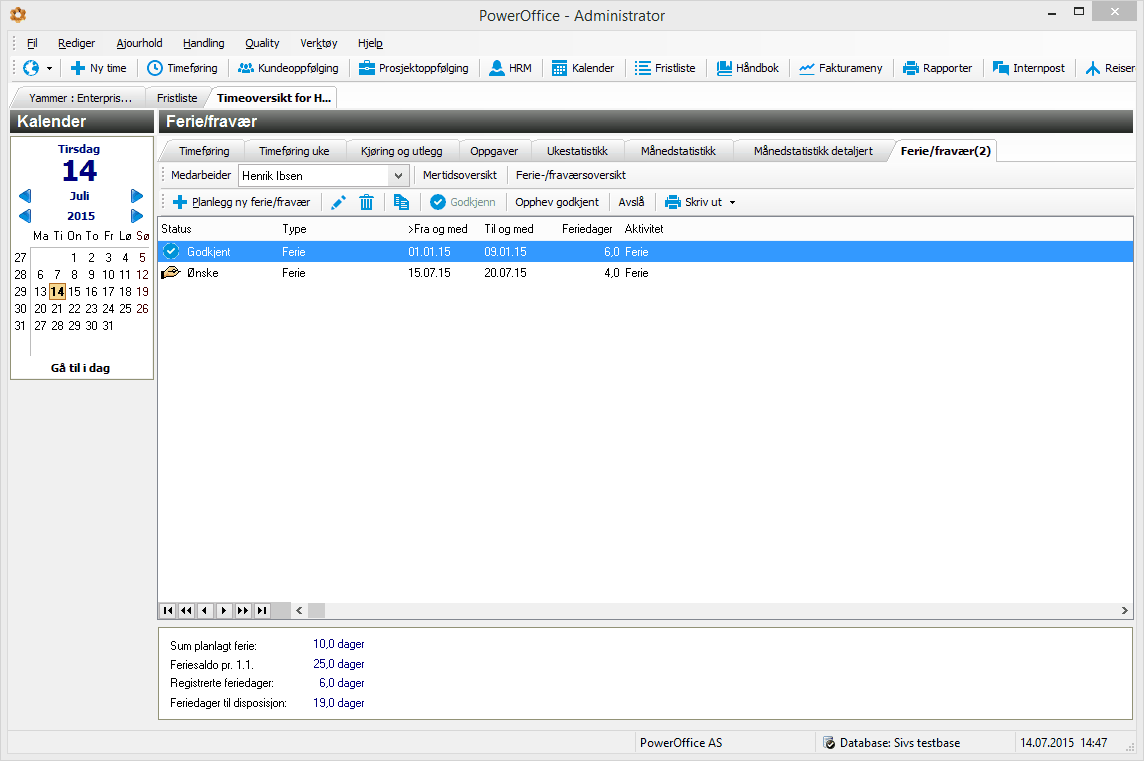Switch to the Kjøring og utlegg tab

401,151
